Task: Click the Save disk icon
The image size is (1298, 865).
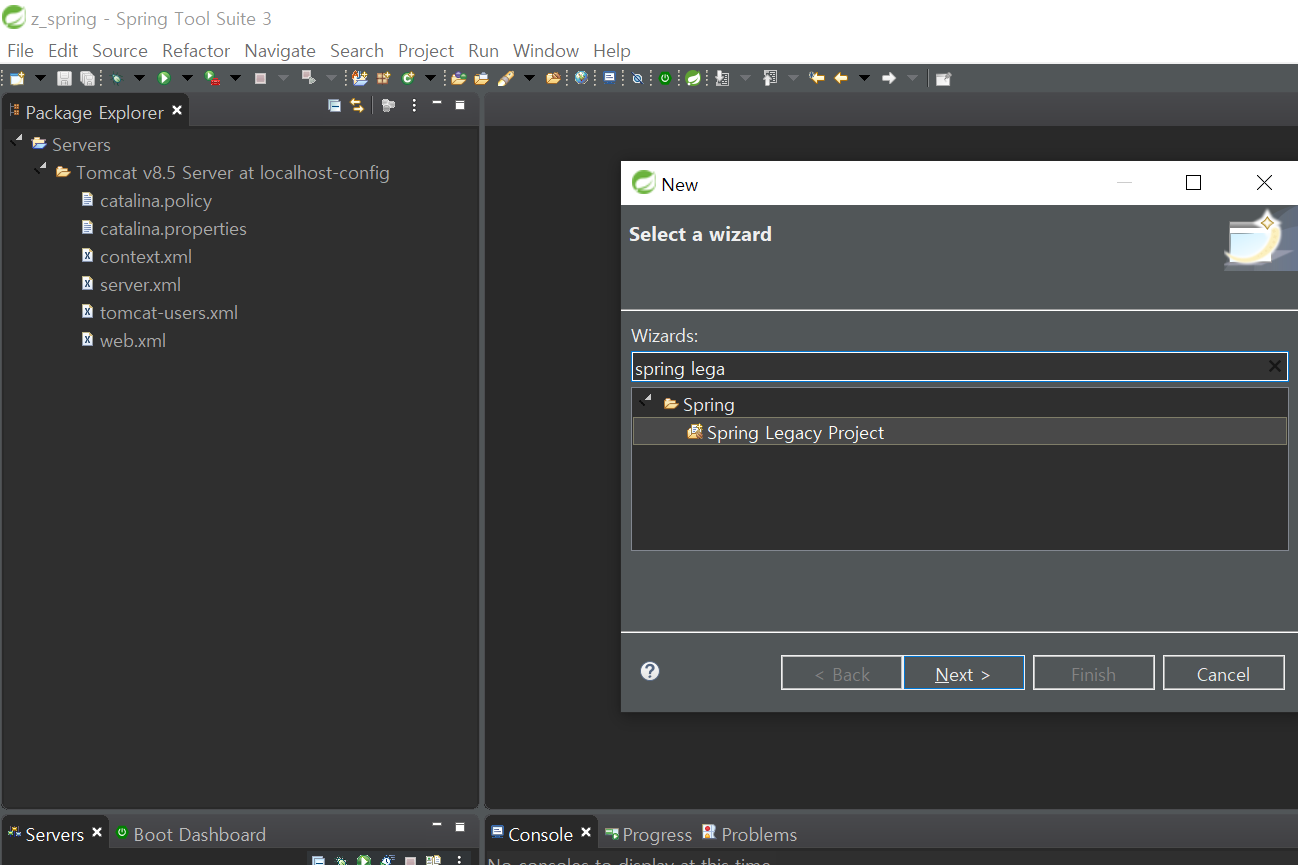Action: tap(64, 78)
